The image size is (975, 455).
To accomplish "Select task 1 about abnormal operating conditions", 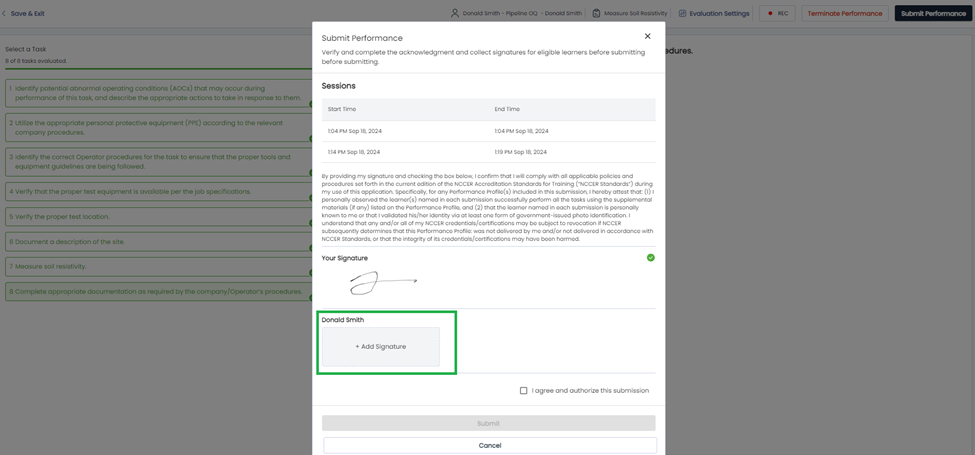I will click(157, 93).
